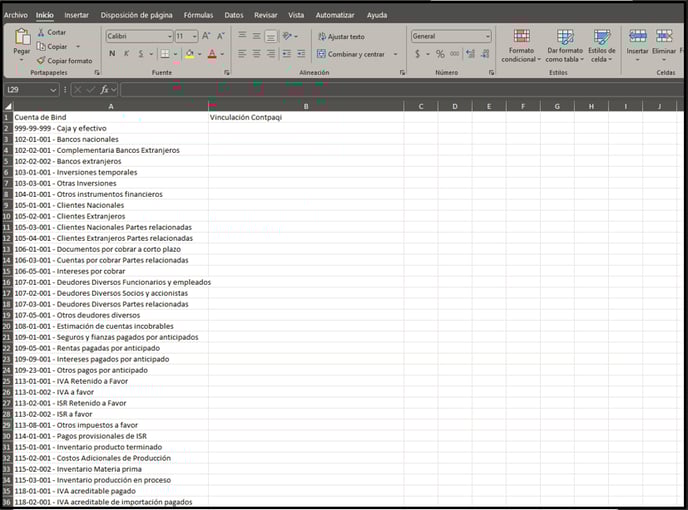Switch to the Datos tab

pos(234,15)
